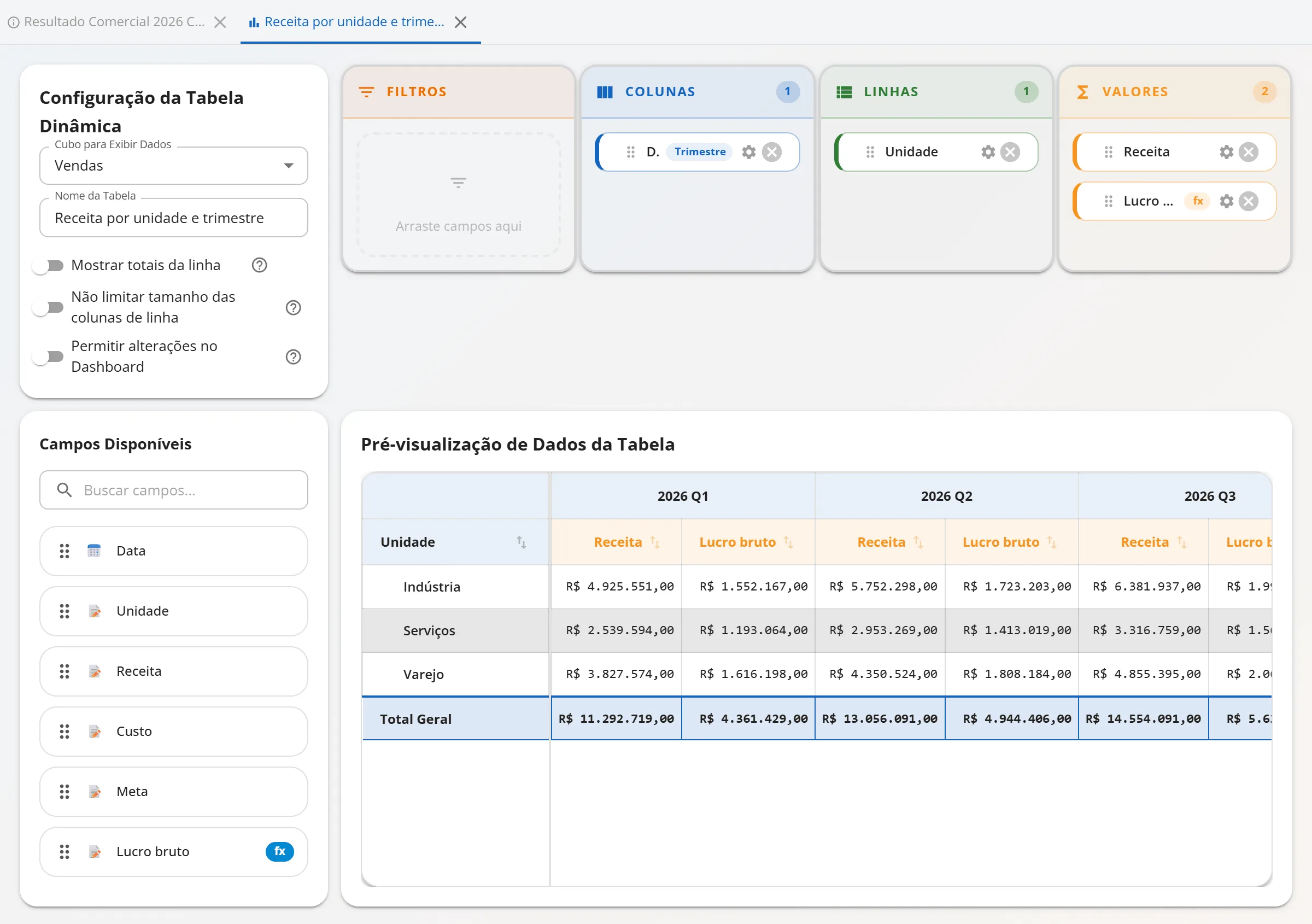Open settings gear for Receita value
The width and height of the screenshot is (1312, 924).
pyautogui.click(x=1226, y=152)
